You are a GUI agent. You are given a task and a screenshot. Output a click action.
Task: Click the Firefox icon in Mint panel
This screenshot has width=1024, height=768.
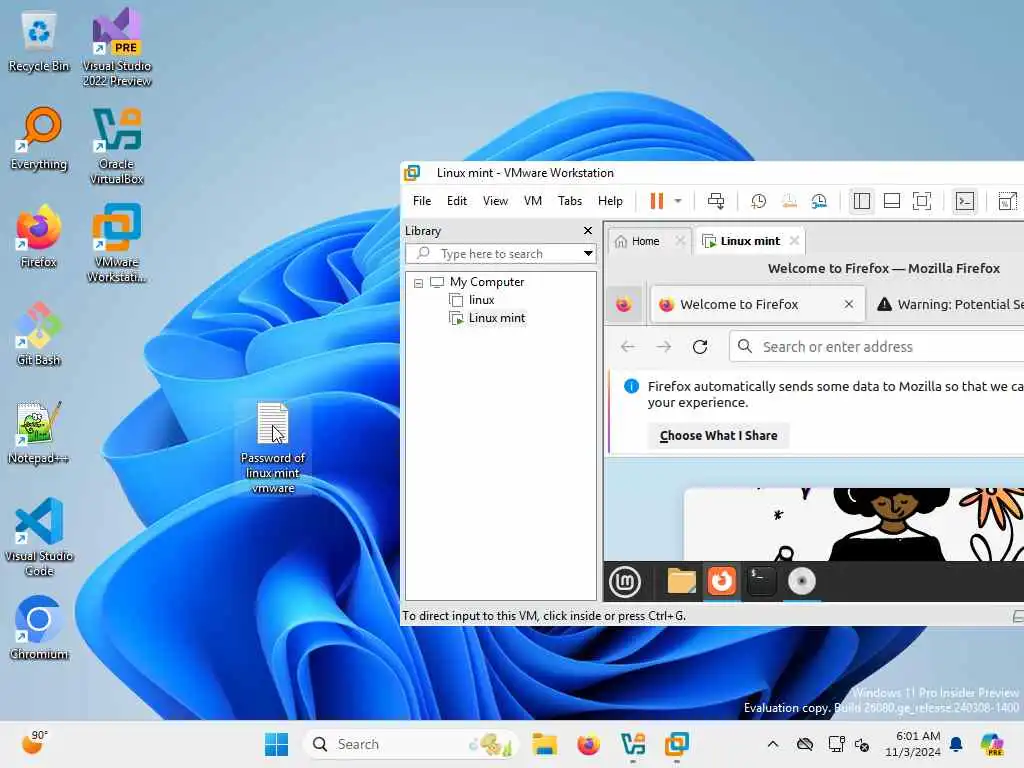click(x=722, y=581)
